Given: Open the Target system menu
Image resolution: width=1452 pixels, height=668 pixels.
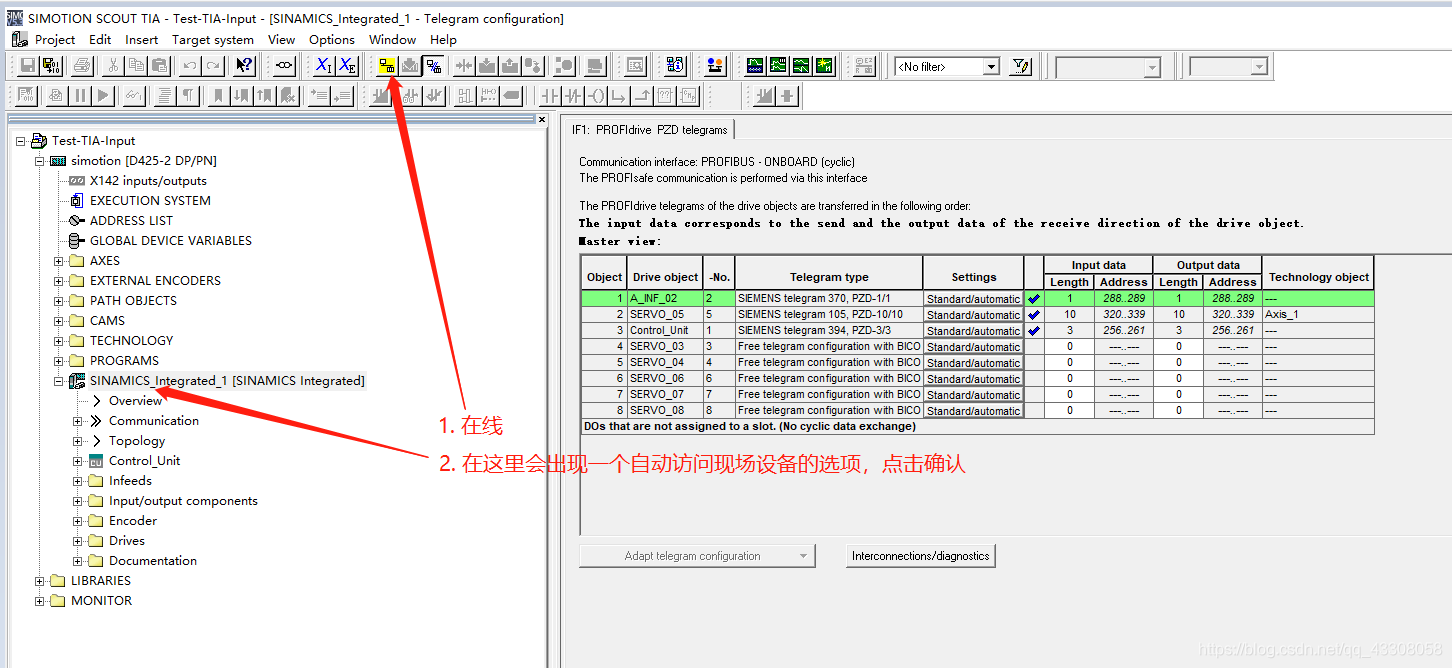Looking at the screenshot, I should (x=213, y=40).
